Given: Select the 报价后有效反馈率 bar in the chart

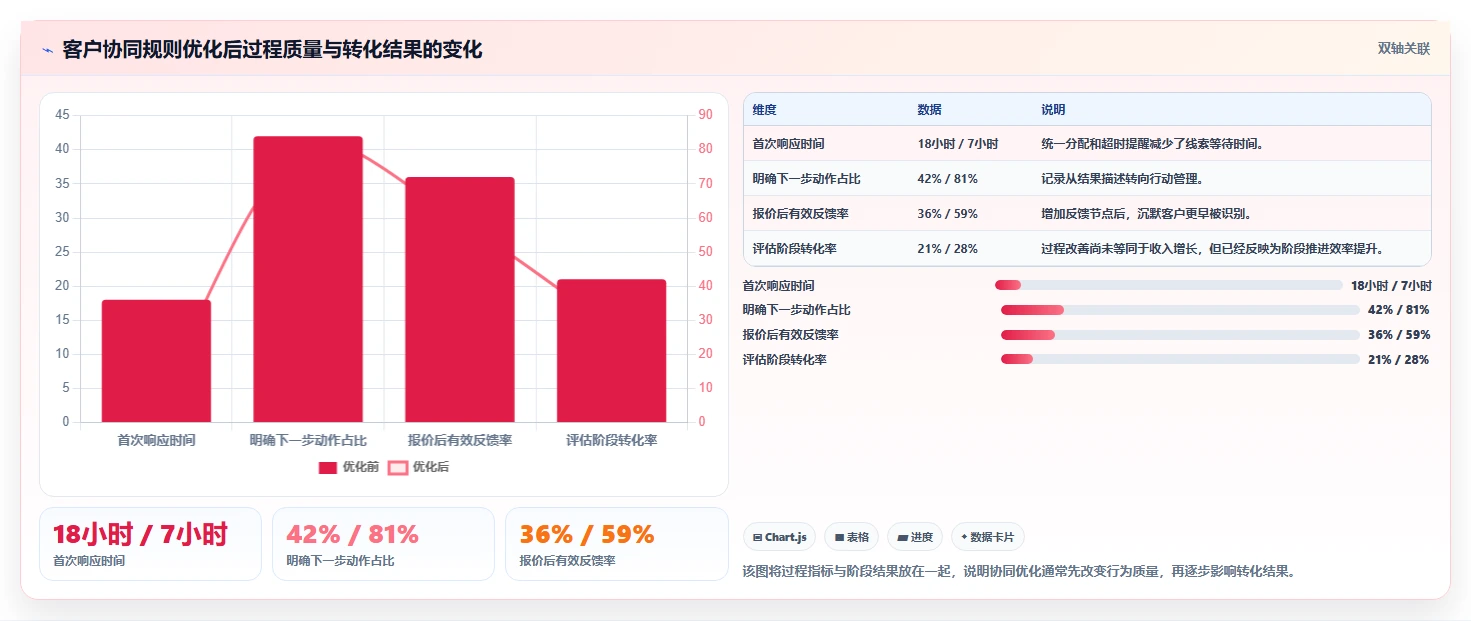Looking at the screenshot, I should tap(460, 300).
